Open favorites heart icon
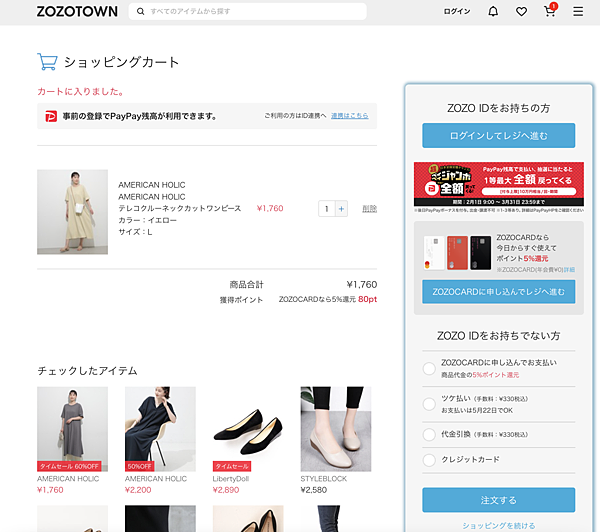The image size is (600, 532). click(521, 12)
